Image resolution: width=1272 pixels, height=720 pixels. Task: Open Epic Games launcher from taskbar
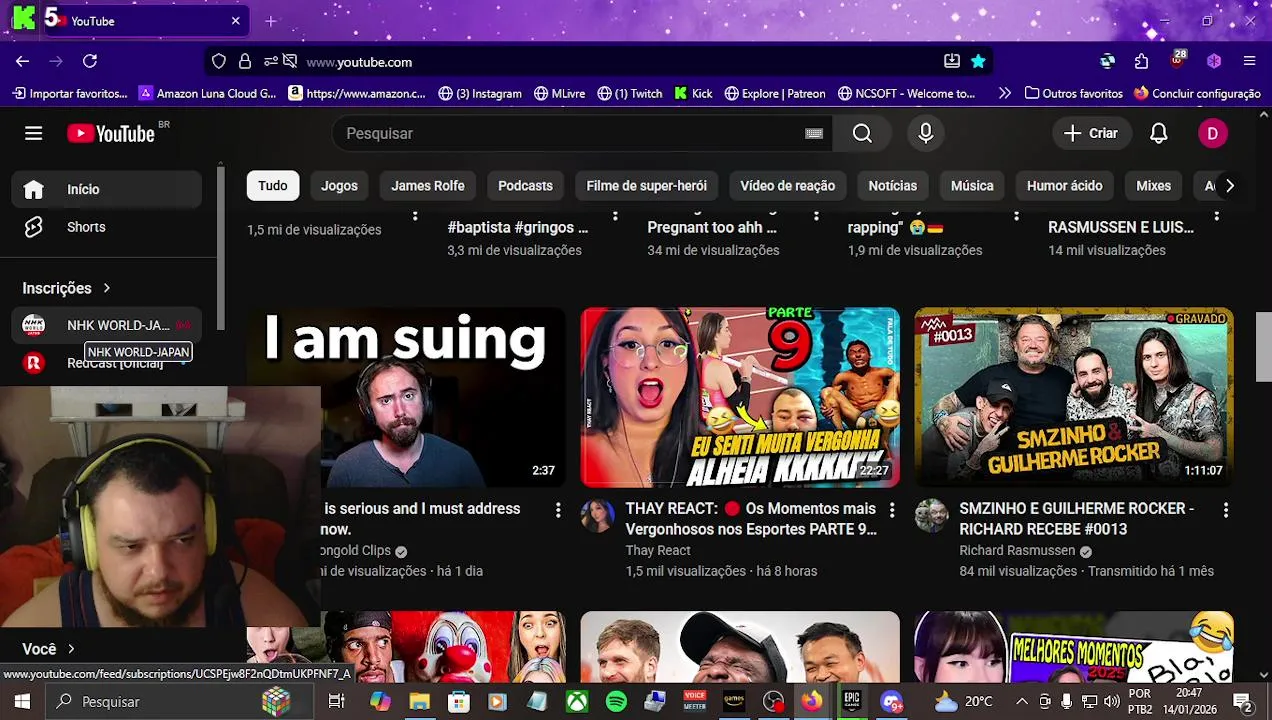click(852, 702)
